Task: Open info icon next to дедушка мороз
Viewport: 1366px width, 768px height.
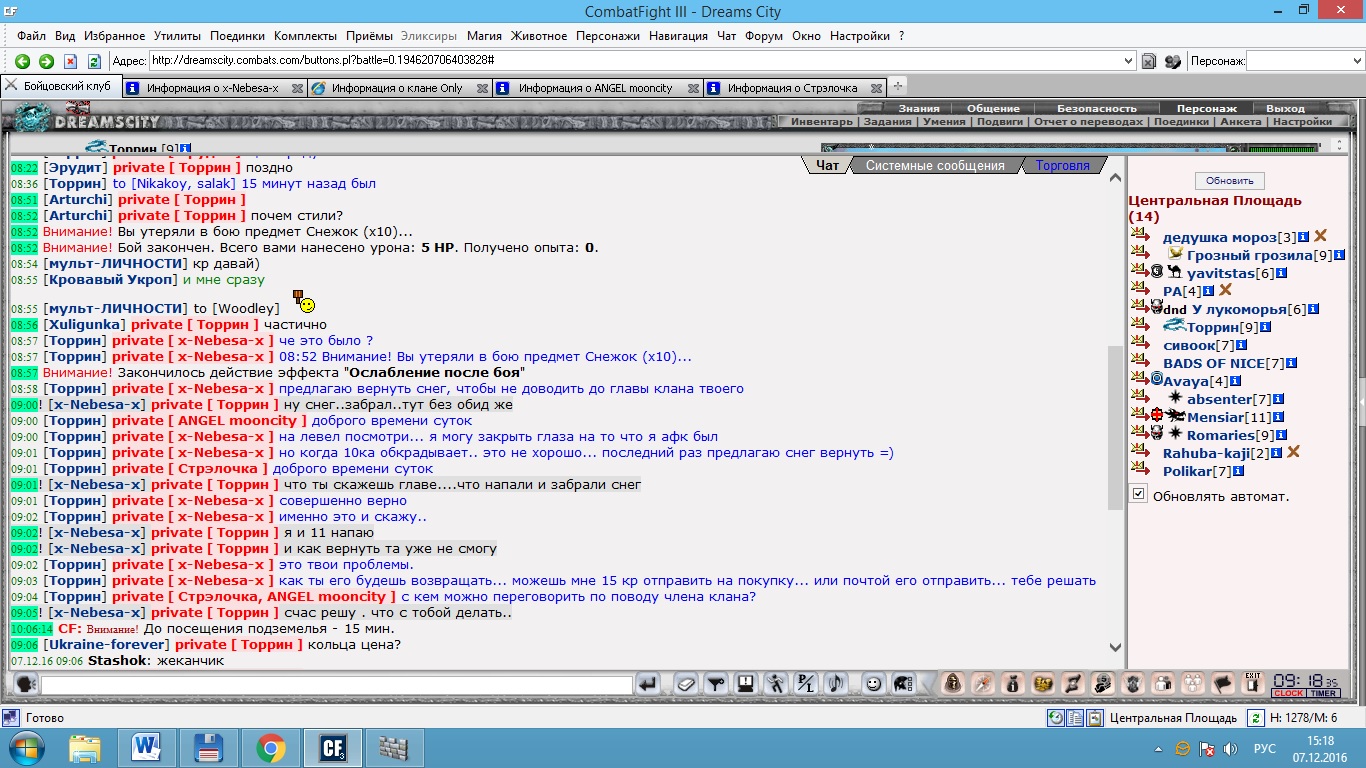Action: [x=1304, y=237]
